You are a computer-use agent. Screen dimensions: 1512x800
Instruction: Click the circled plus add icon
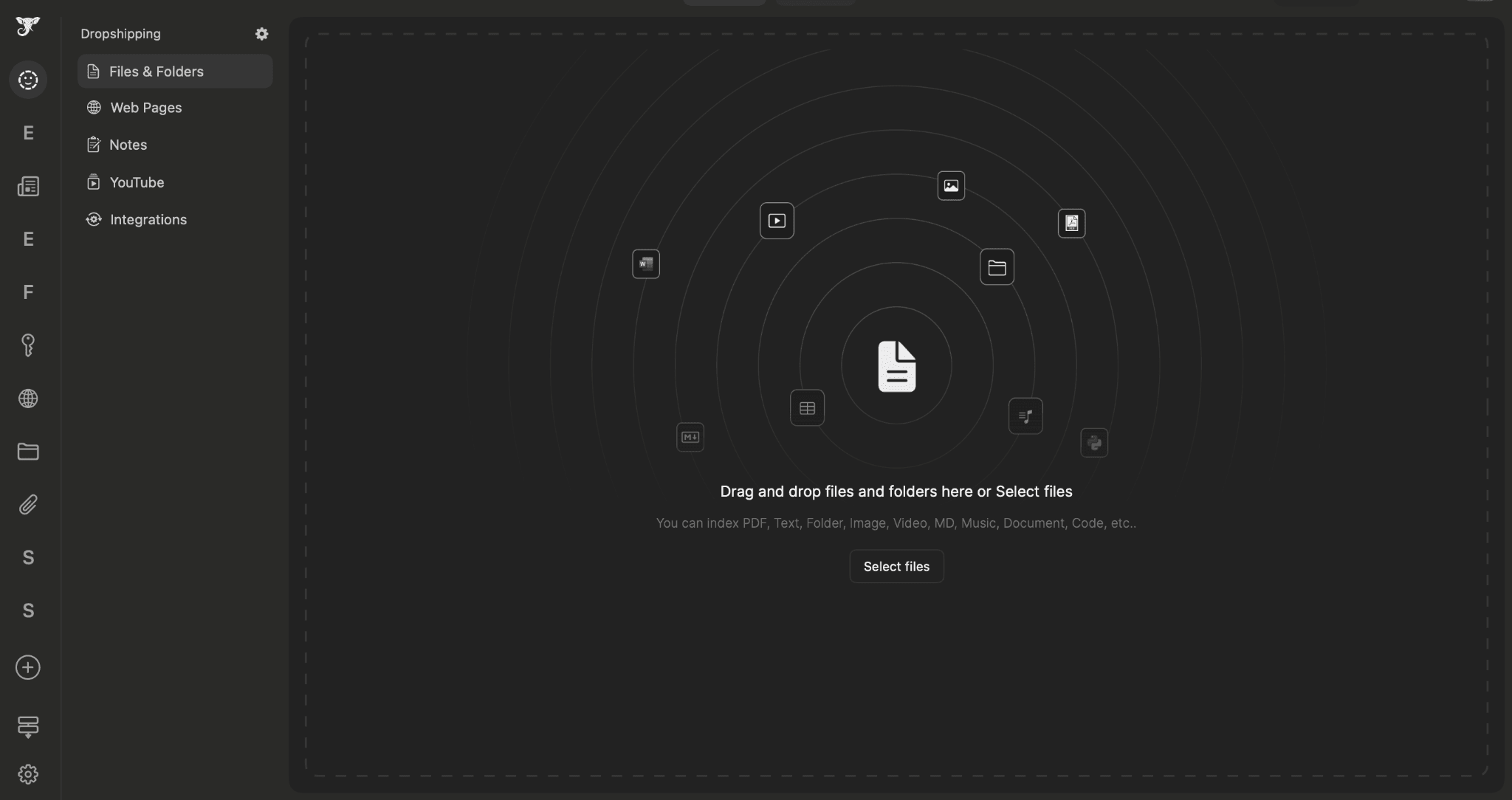28,667
